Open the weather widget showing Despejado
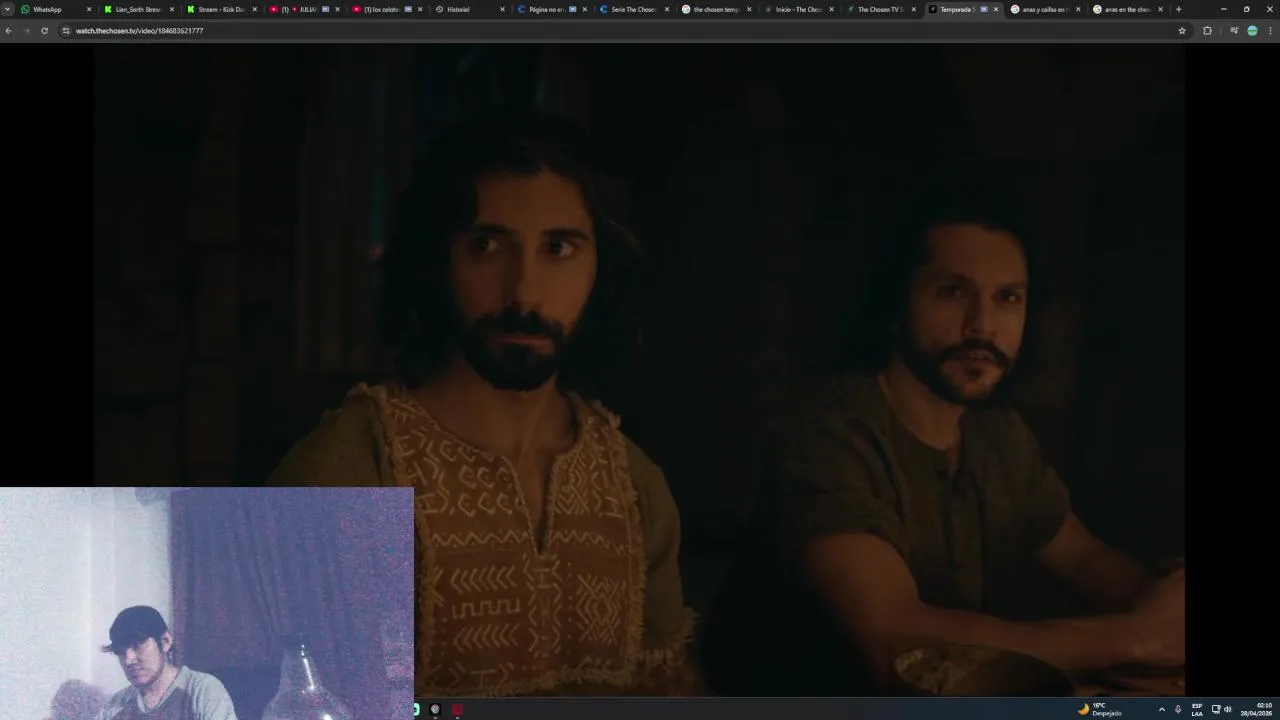 [1100, 709]
